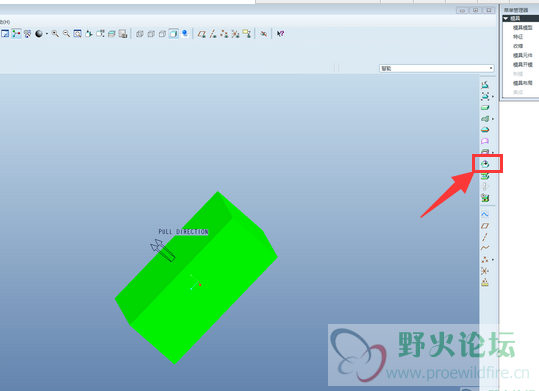The image size is (539, 391).
Task: Expand the shaded sphere appearance dropdown arrow
Action: pyautogui.click(x=47, y=34)
